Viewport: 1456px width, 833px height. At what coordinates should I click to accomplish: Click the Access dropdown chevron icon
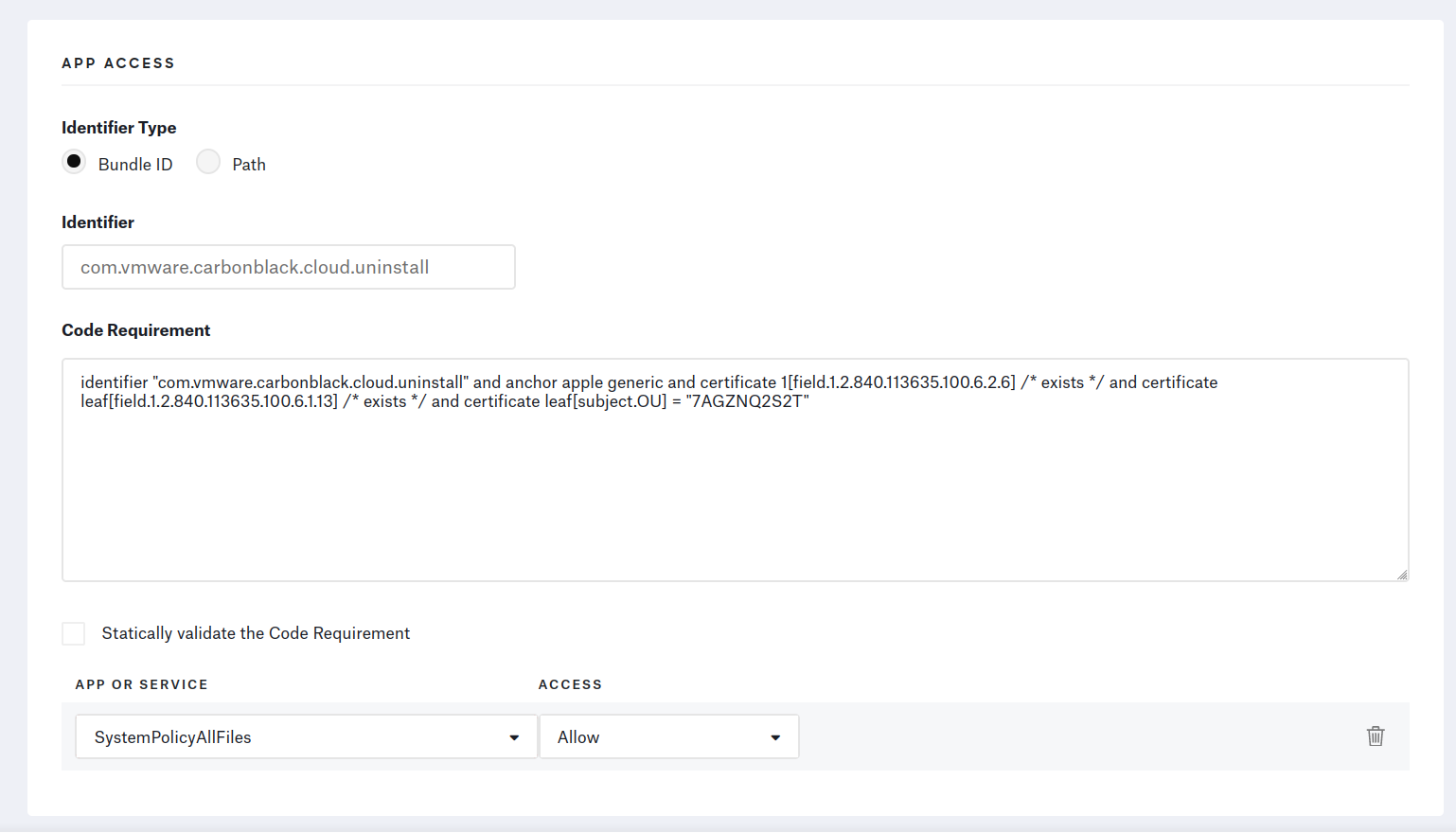[x=774, y=736]
